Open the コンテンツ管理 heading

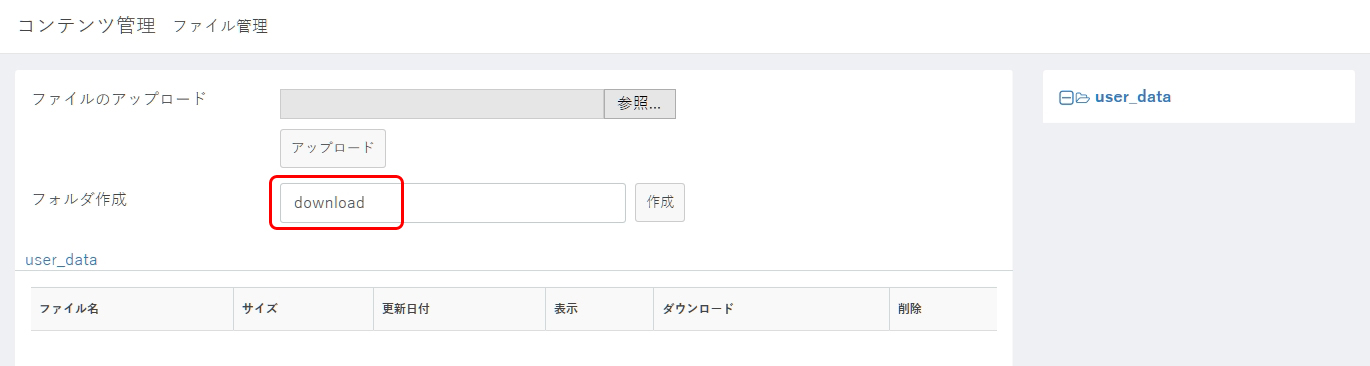[x=87, y=26]
